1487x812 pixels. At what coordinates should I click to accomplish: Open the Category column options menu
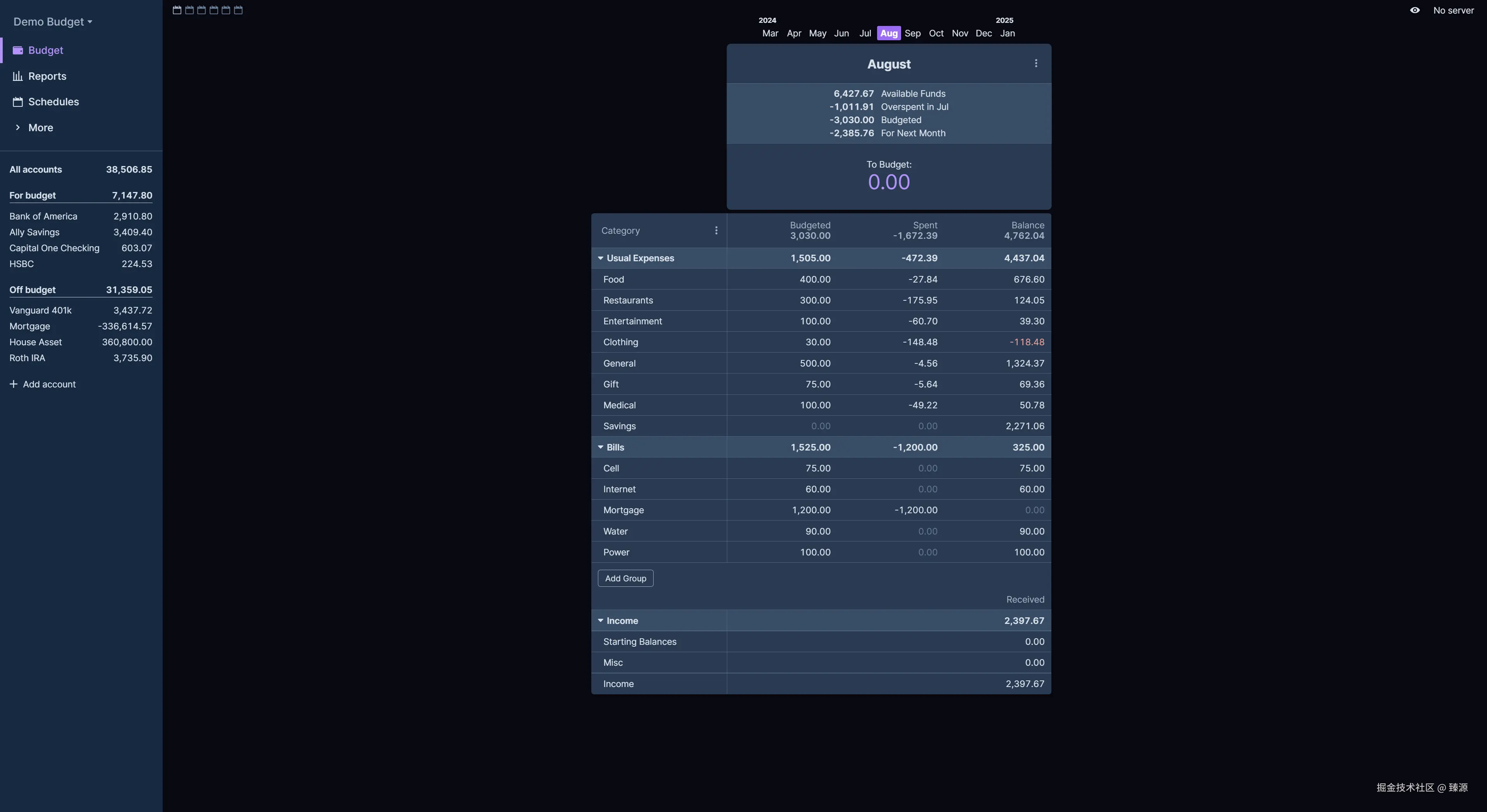point(716,231)
